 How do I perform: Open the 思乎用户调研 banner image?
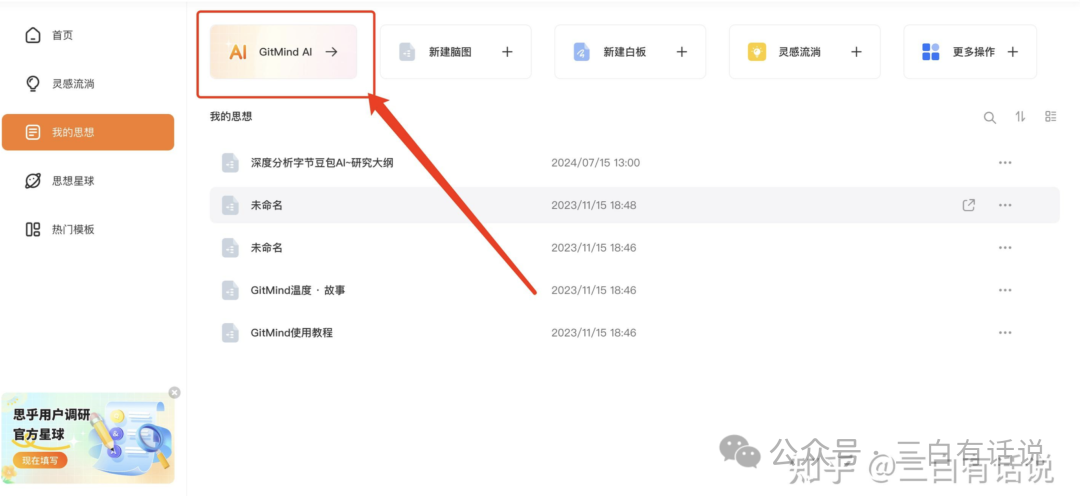(88, 438)
